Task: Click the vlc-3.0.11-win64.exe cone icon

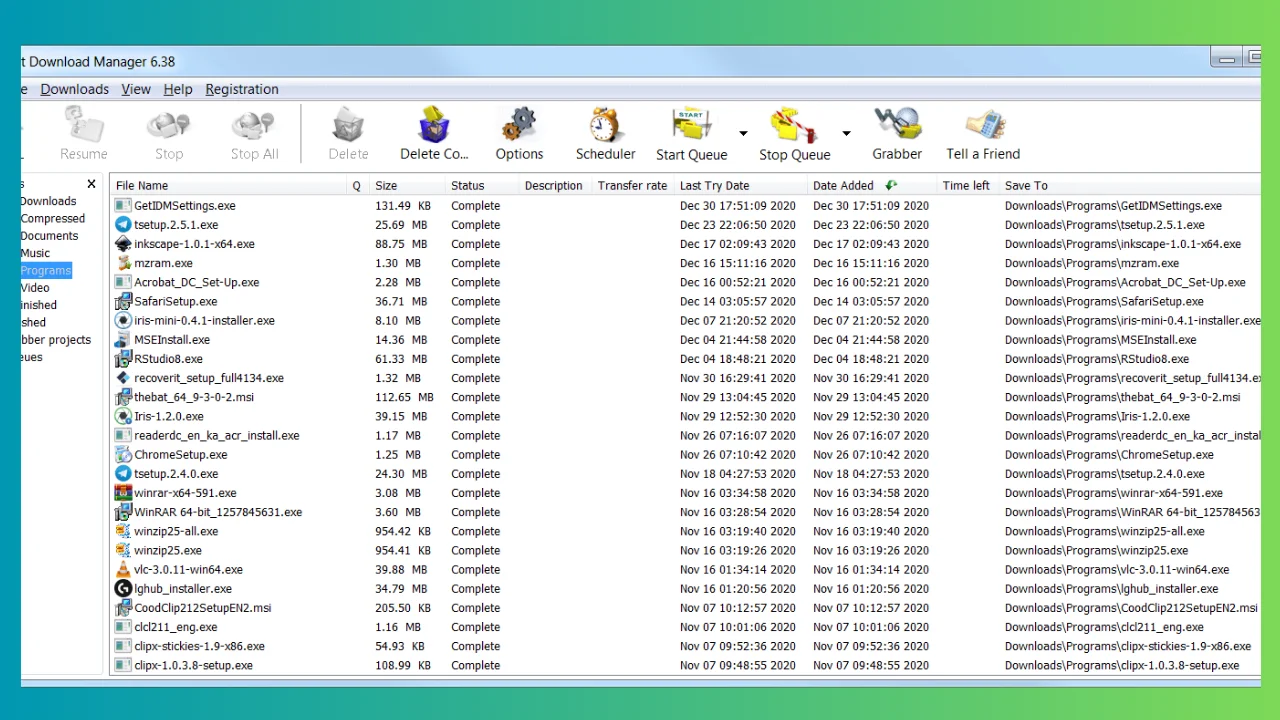Action: [x=123, y=569]
